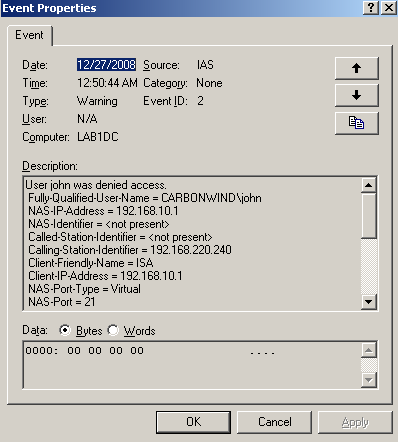This screenshot has height=442, width=398.
Task: Click the highlighted date 12/27/2008
Action: [106, 65]
